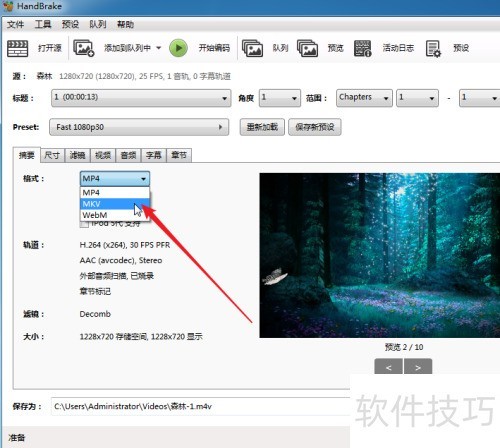Switch to the 音频 tab
Image resolution: width=500 pixels, height=448 pixels.
coord(128,155)
